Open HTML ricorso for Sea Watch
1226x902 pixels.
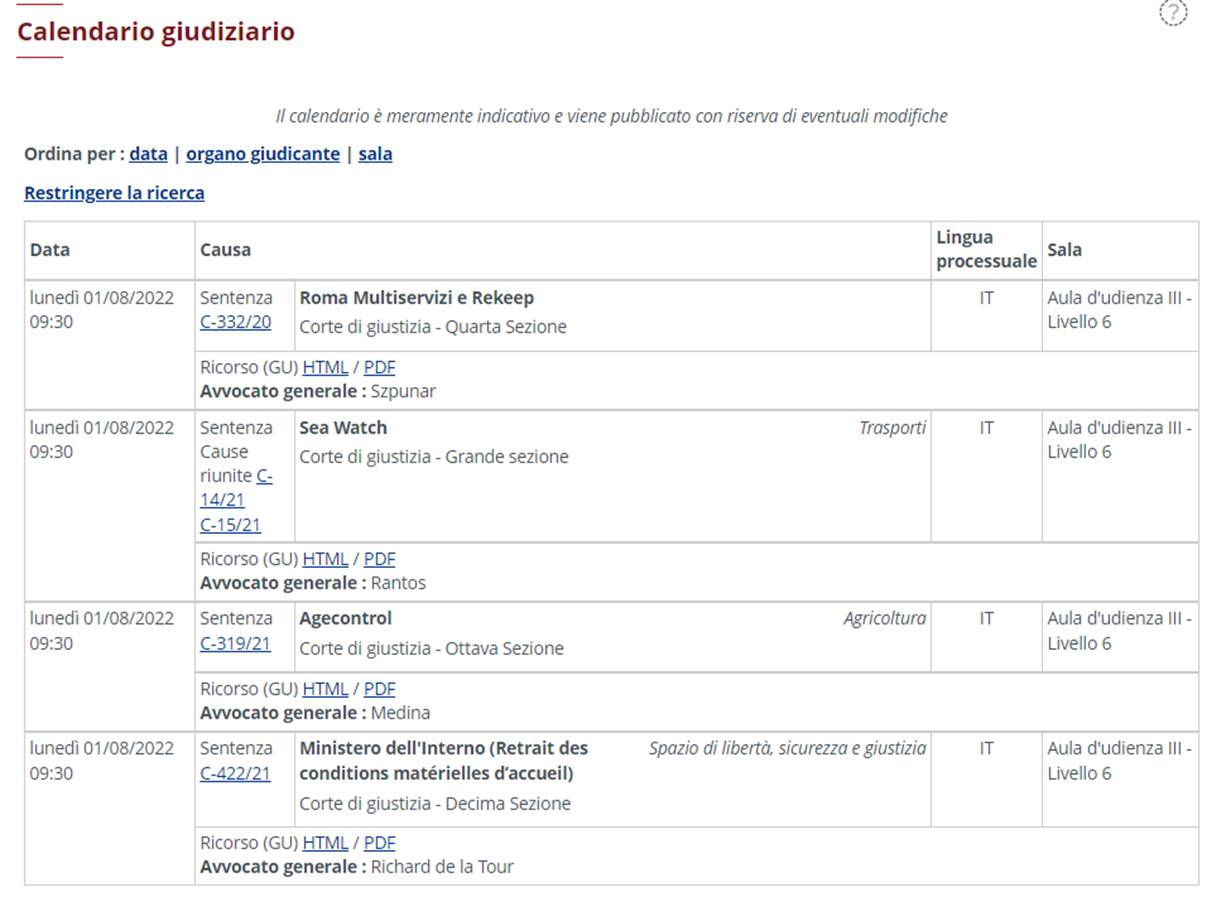click(325, 559)
